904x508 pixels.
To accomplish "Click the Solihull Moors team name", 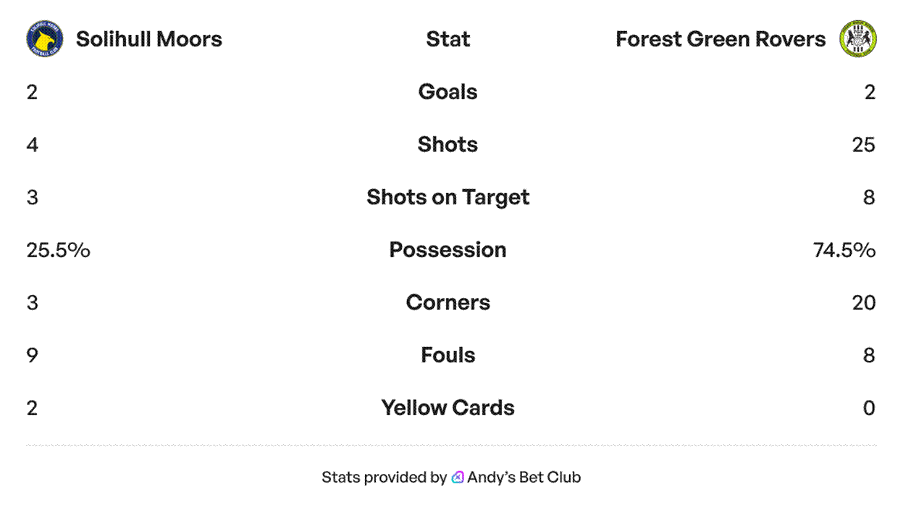I will coord(149,39).
